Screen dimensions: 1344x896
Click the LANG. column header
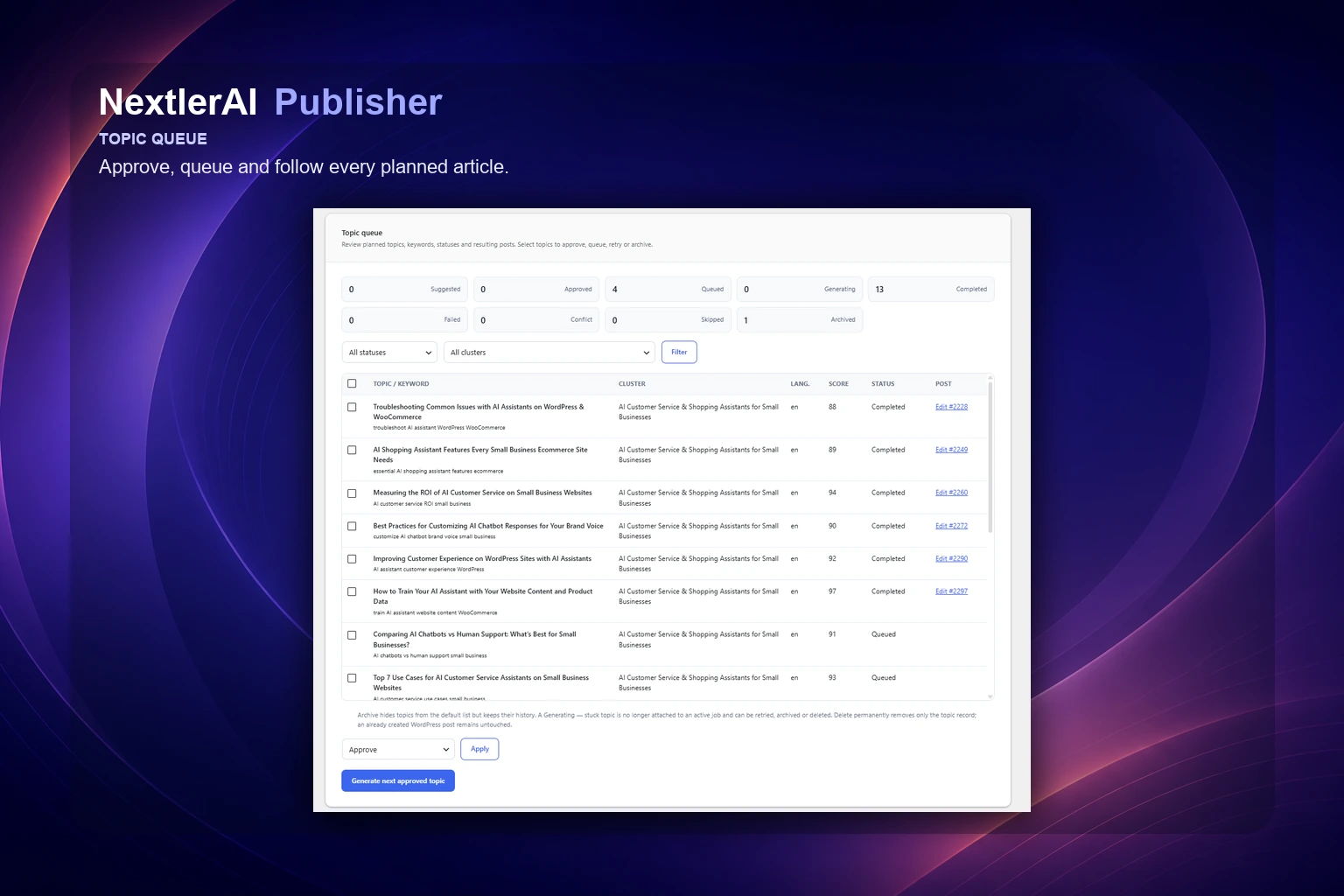tap(800, 384)
